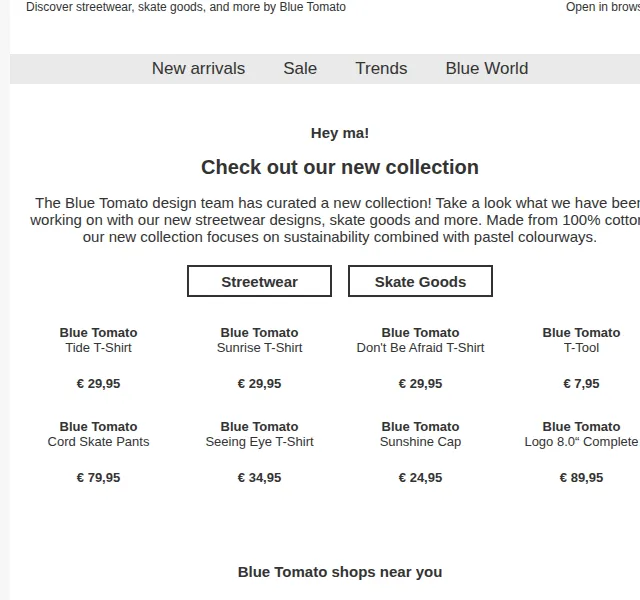Click the Blue Tomato brand above Seeing Eye T-Shirt
Viewport: 640px width, 600px height.
pos(260,427)
